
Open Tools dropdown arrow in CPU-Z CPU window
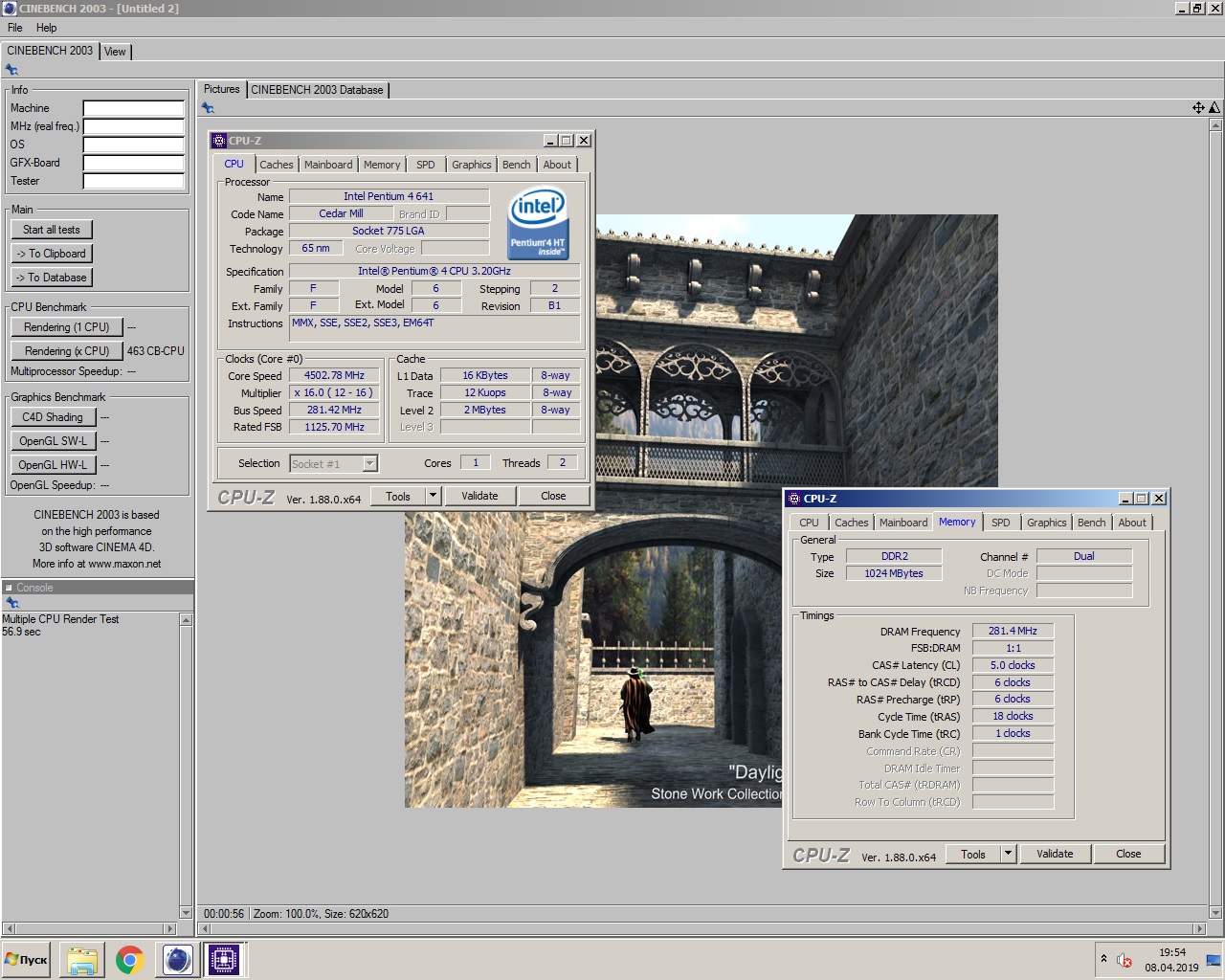[433, 496]
